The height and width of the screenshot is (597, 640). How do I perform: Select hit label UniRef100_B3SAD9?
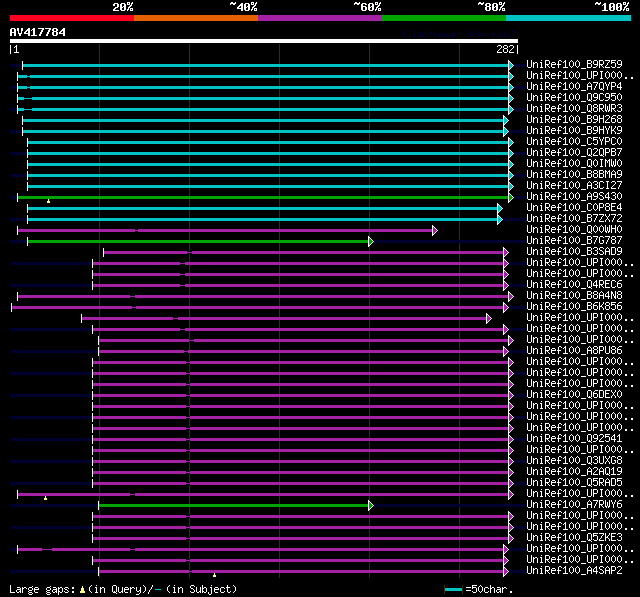(574, 252)
